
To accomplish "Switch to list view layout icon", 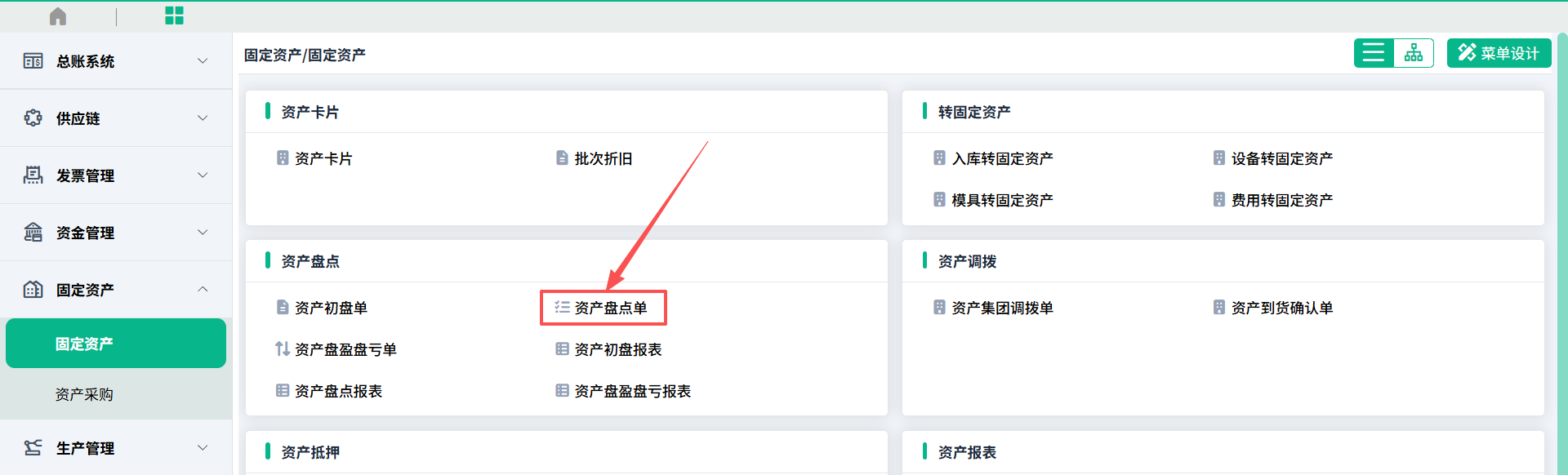I will (1374, 53).
